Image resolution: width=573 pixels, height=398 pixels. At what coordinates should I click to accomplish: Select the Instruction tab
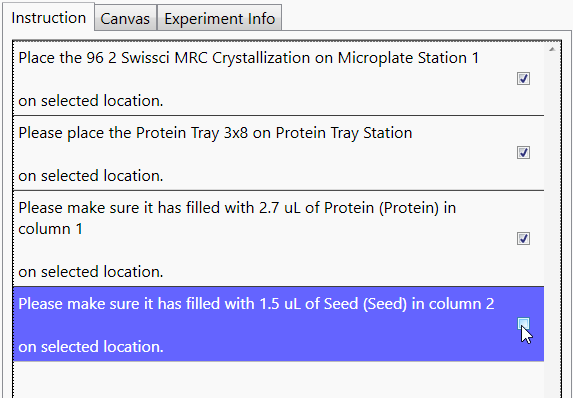[x=49, y=18]
